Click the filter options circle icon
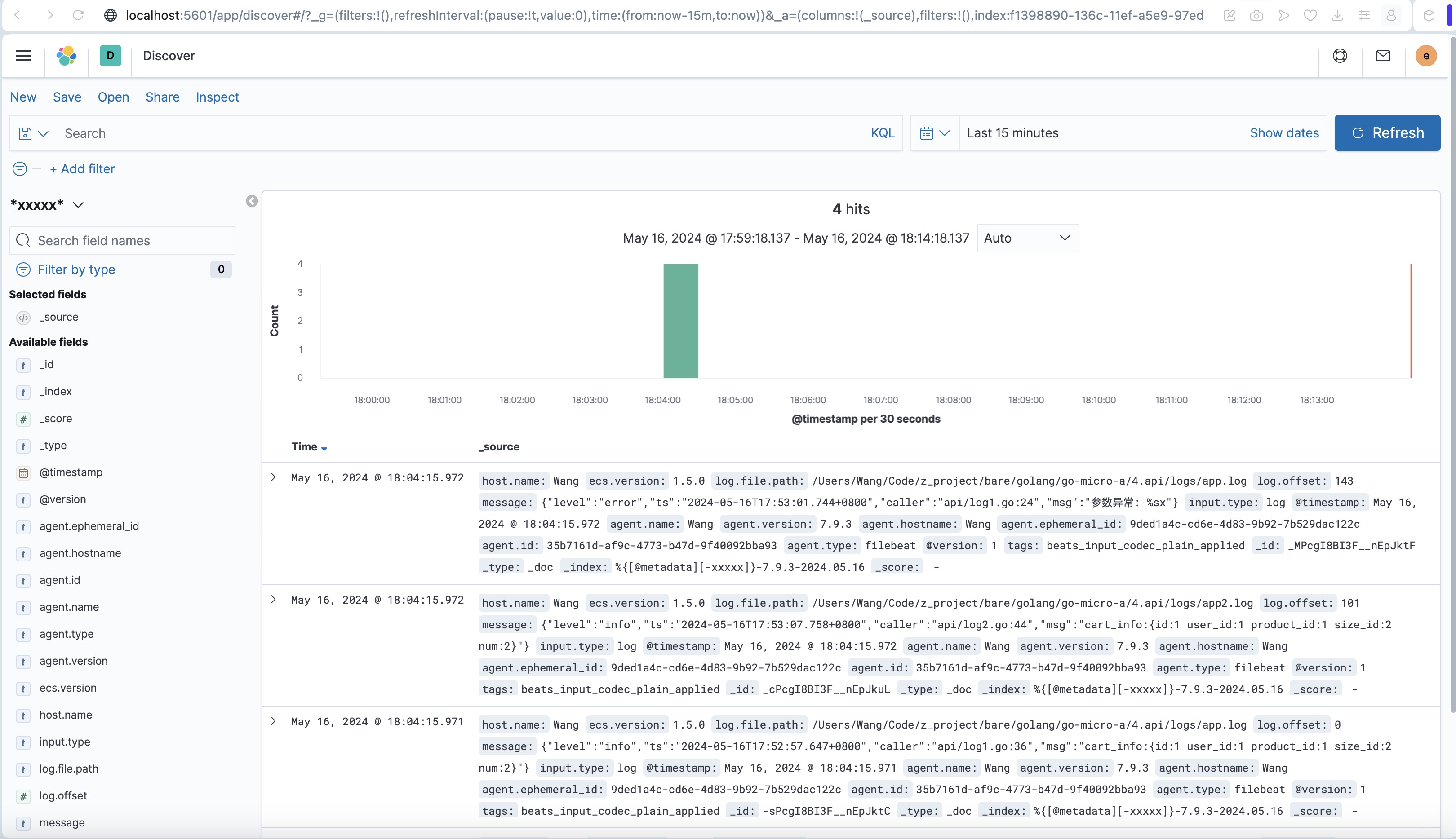This screenshot has height=839, width=1456. tap(20, 169)
